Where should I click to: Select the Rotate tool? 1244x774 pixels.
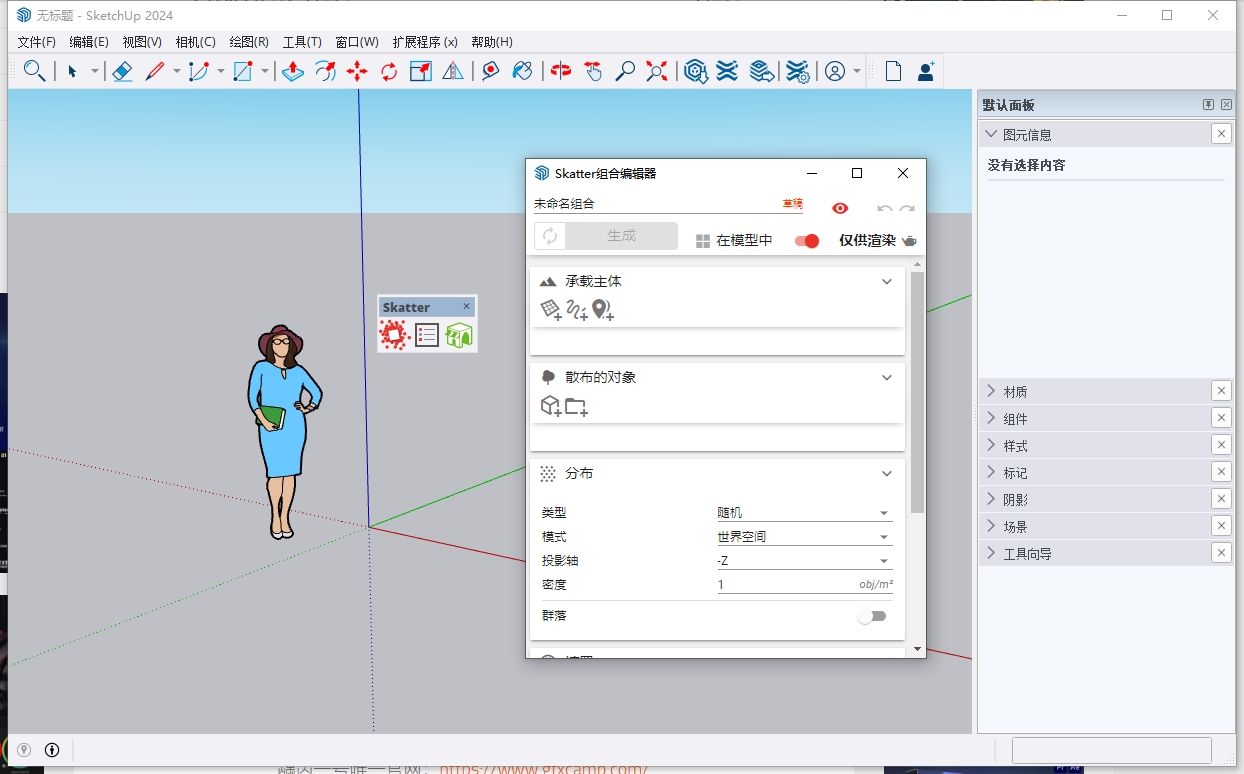coord(389,71)
